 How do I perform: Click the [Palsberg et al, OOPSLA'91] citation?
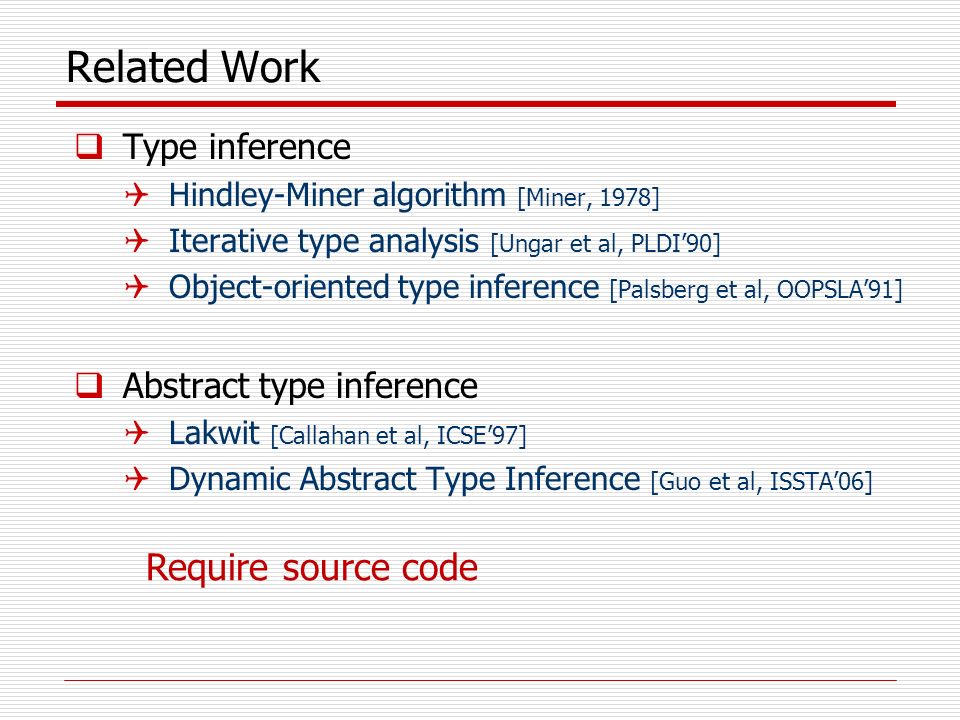(x=756, y=290)
